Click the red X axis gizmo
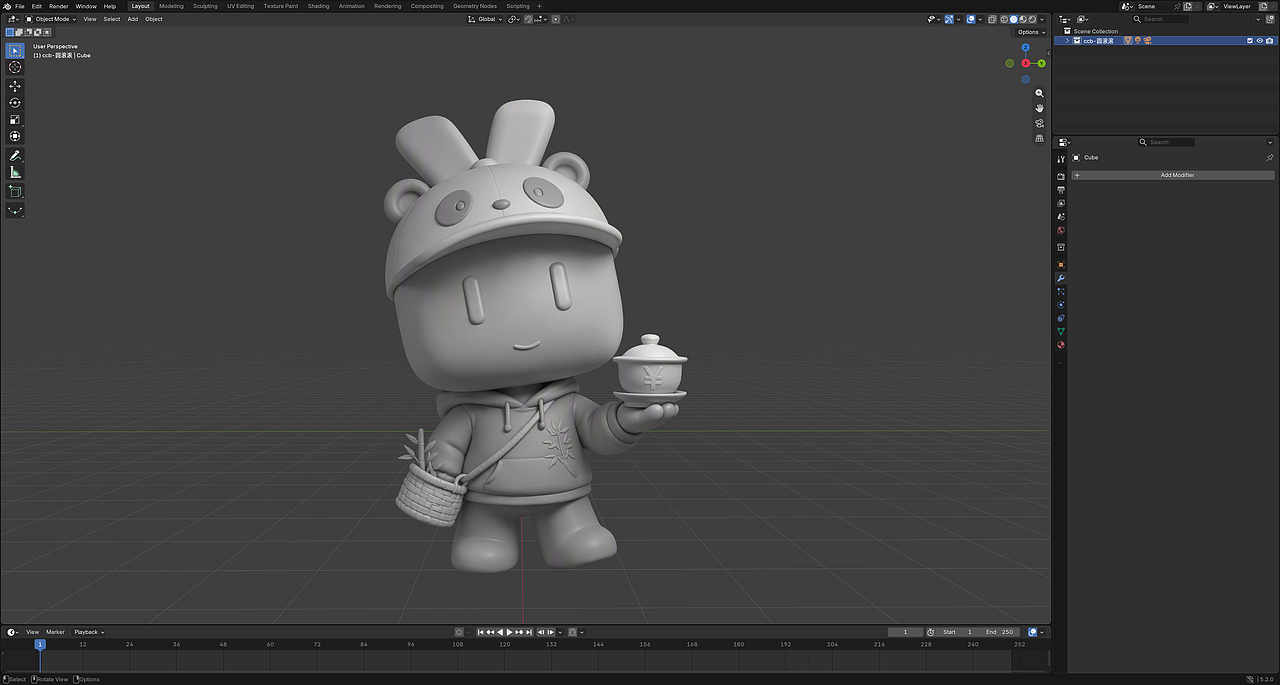 pyautogui.click(x=1025, y=63)
